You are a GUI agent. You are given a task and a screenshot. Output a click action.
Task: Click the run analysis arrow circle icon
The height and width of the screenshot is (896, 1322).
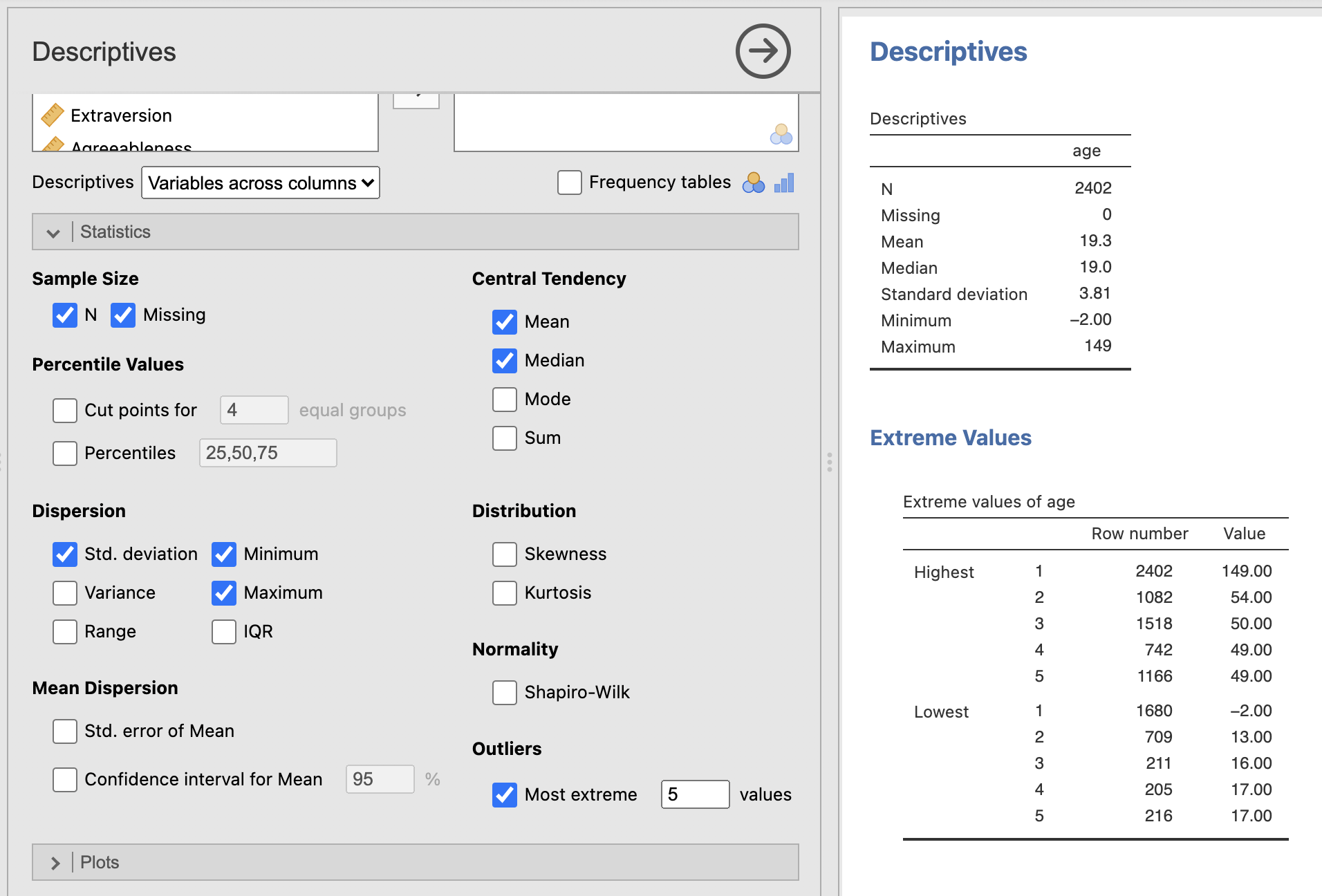[763, 51]
